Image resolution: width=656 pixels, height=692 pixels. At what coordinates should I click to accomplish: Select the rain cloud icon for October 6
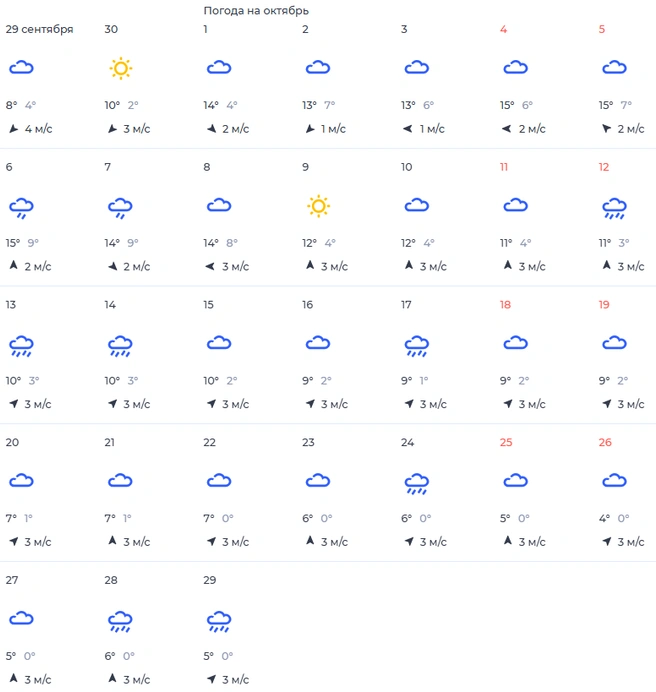tap(21, 208)
